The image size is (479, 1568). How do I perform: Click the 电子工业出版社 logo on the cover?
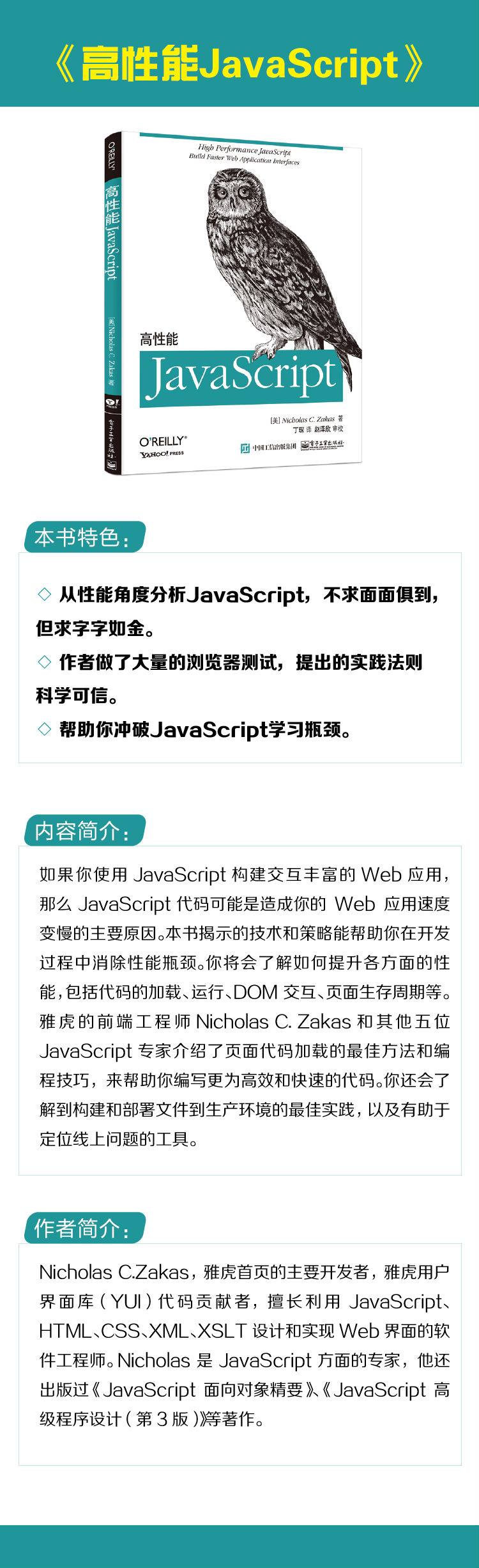pyautogui.click(x=323, y=444)
